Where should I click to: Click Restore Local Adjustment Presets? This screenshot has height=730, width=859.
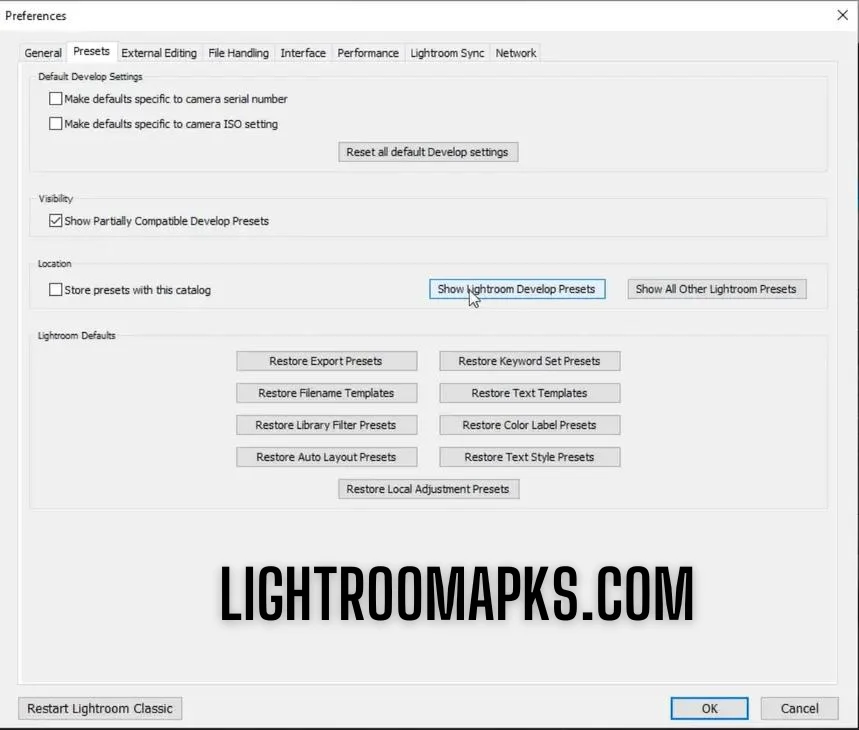tap(428, 489)
